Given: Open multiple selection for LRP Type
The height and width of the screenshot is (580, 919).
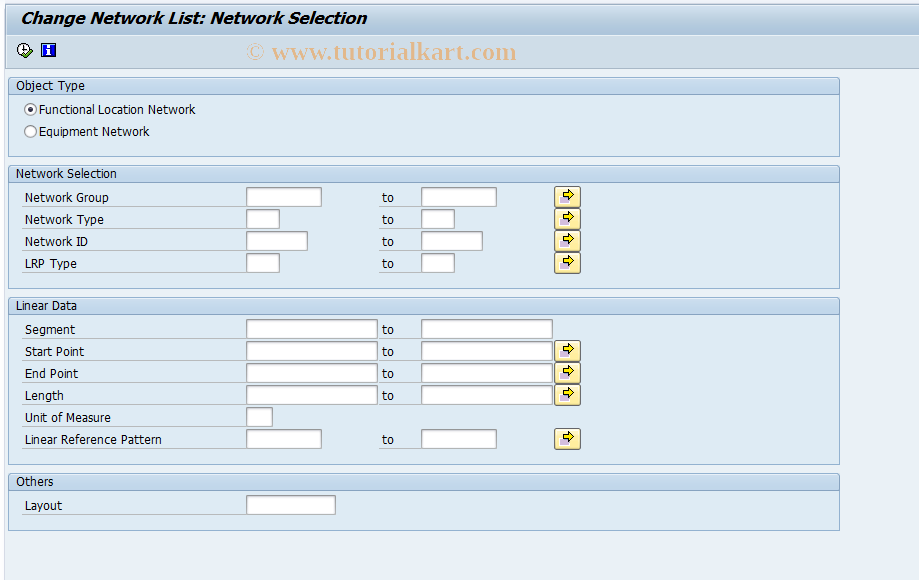Looking at the screenshot, I should tap(566, 263).
